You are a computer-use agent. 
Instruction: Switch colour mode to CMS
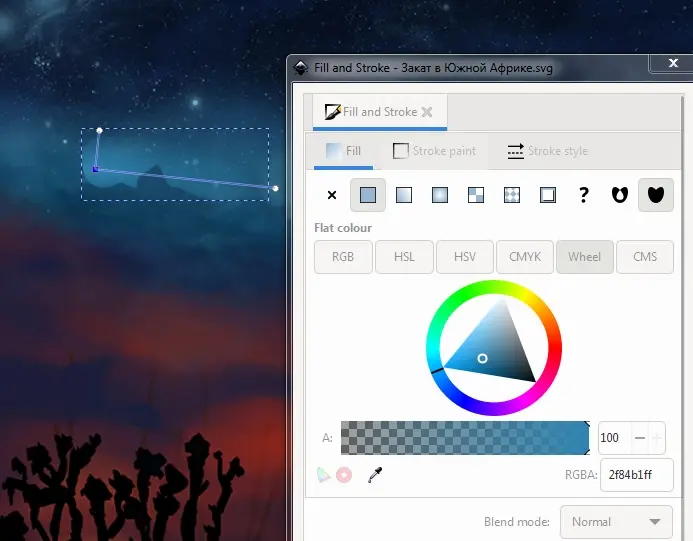pos(645,257)
